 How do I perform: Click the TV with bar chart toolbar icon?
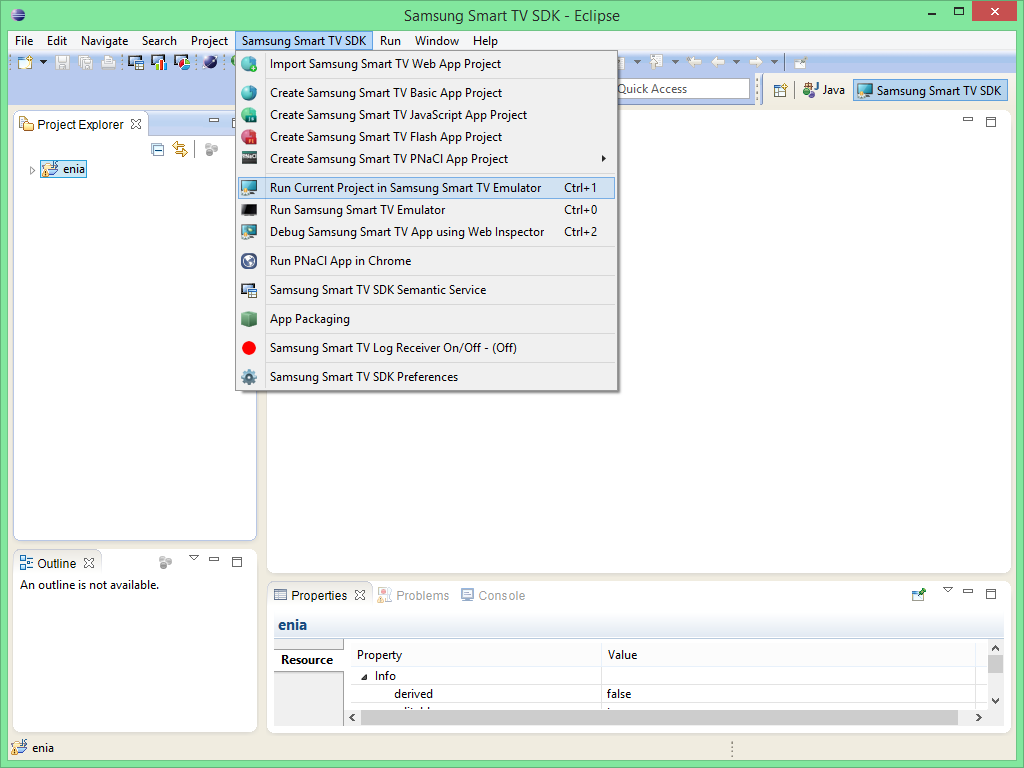[x=159, y=63]
